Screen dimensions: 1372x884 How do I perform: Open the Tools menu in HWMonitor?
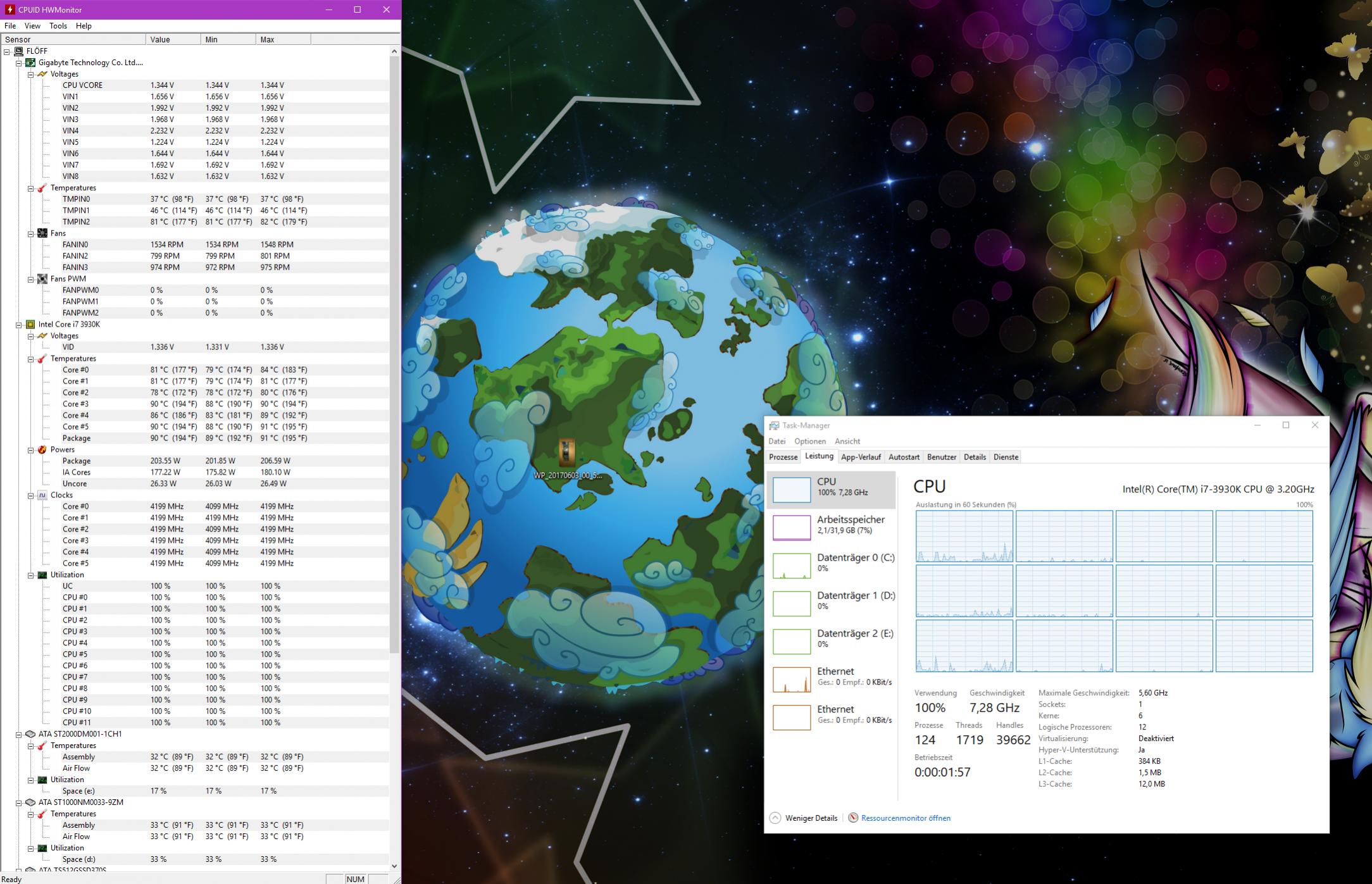[x=58, y=26]
